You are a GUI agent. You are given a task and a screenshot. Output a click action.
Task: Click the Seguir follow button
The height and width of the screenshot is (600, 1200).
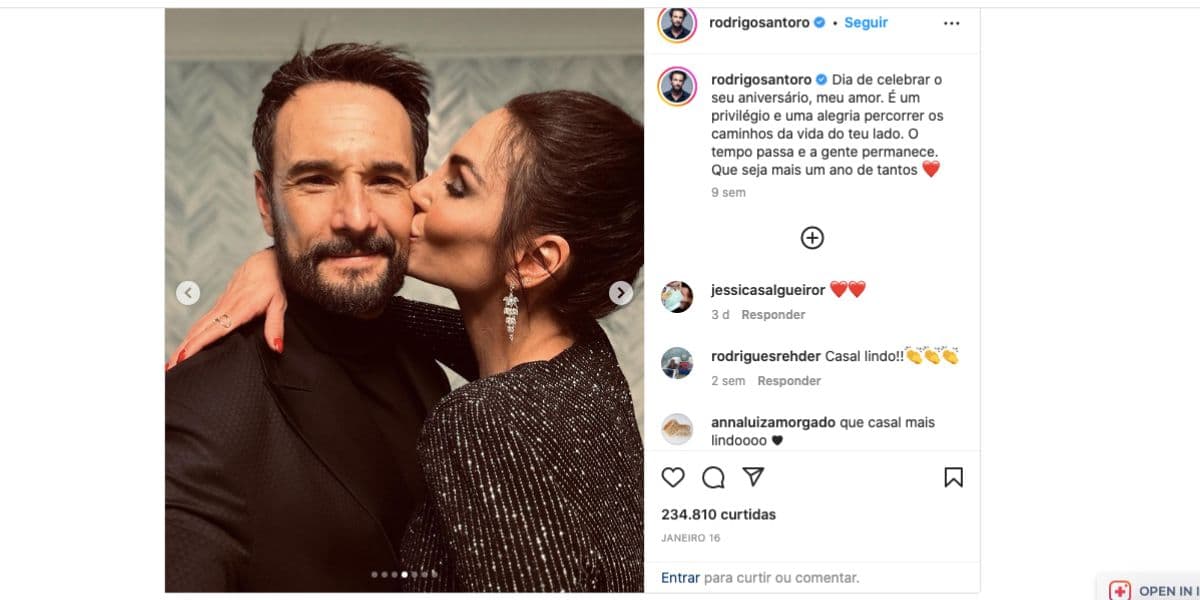[866, 22]
